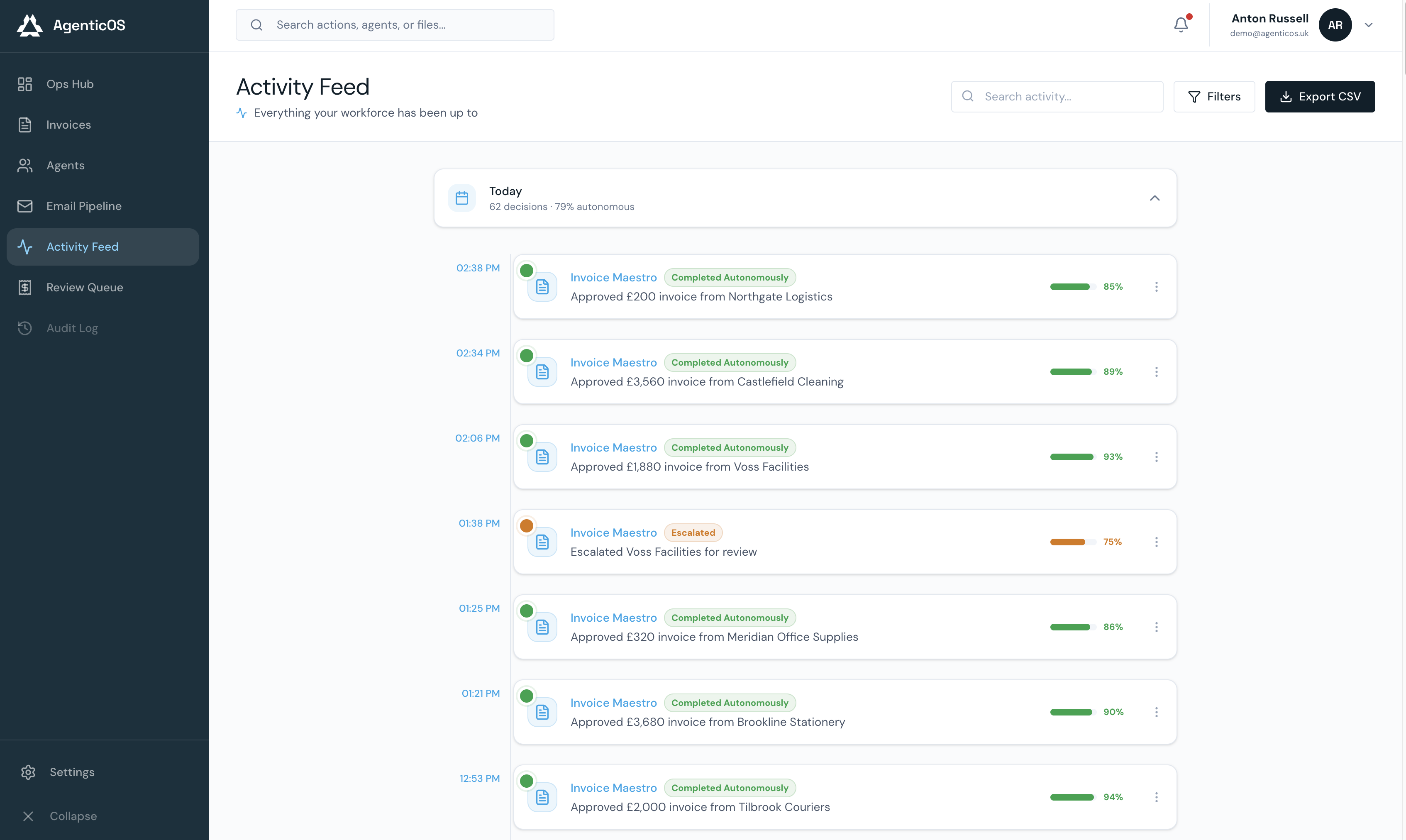Screen dimensions: 1406x840
Task: Open the Audit Log
Action: (103, 328)
